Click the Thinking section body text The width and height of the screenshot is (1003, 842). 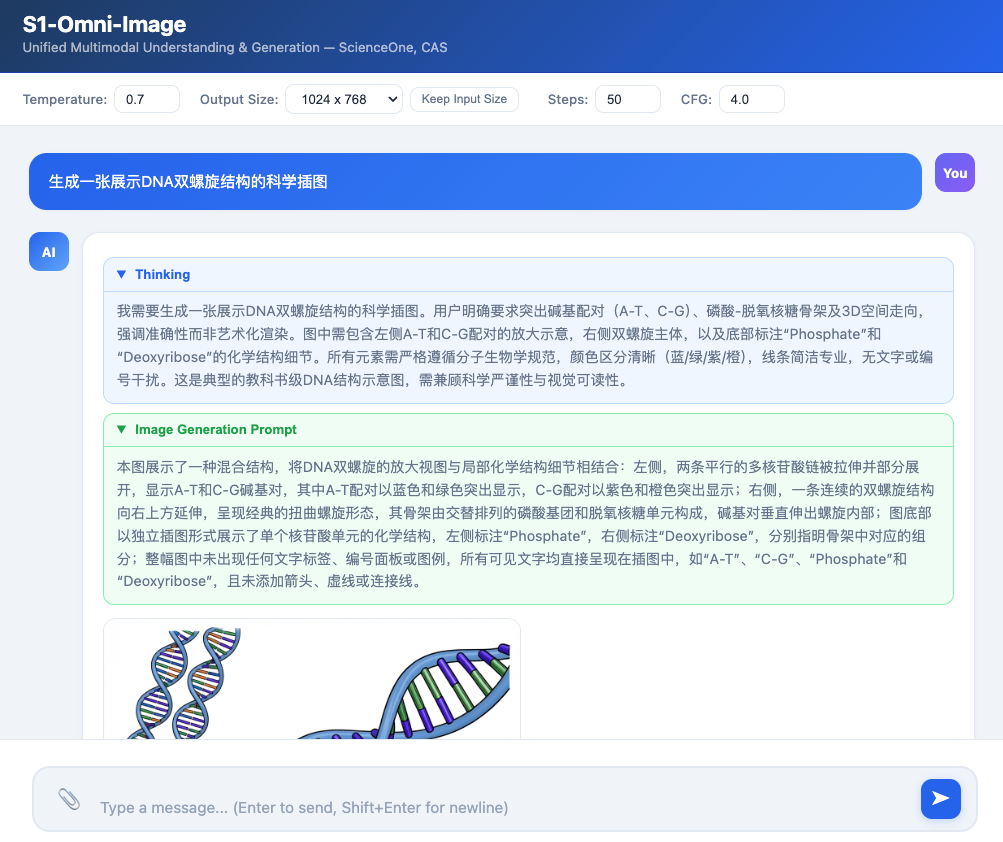527,345
